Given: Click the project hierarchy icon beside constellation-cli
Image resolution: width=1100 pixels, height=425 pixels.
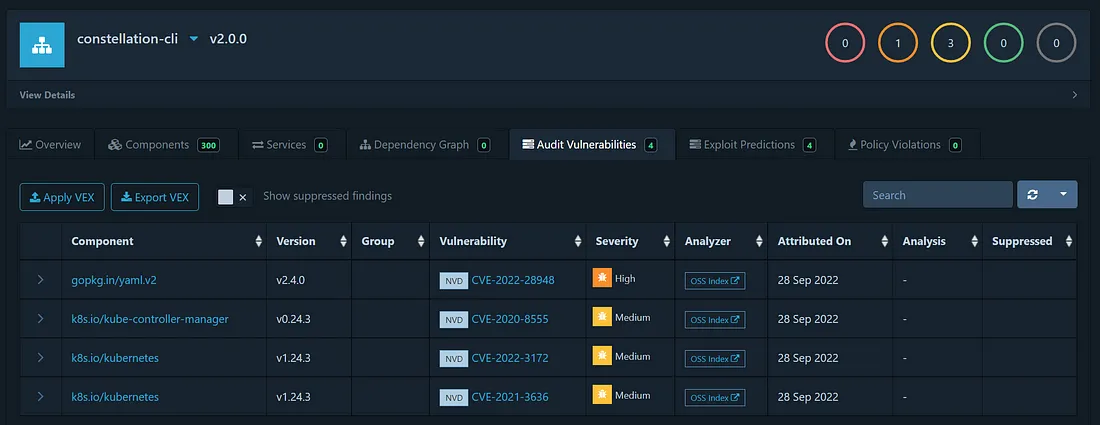Looking at the screenshot, I should pyautogui.click(x=42, y=44).
